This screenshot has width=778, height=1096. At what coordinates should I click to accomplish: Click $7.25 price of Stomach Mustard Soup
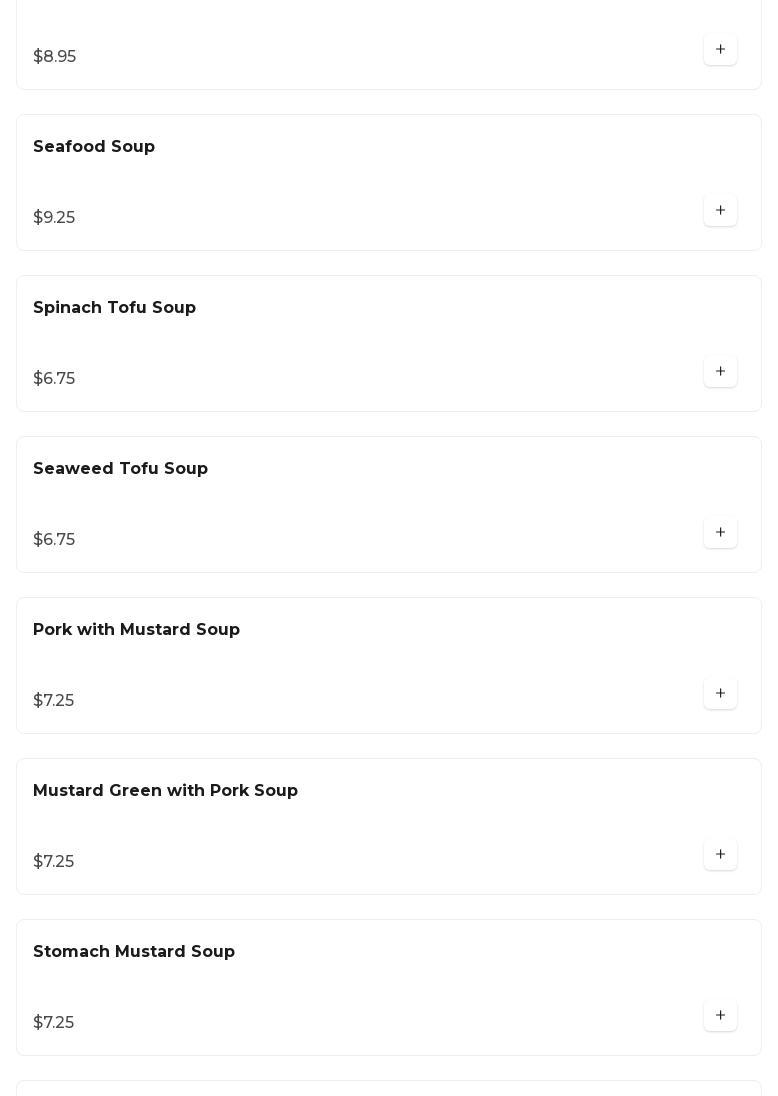[53, 1023]
